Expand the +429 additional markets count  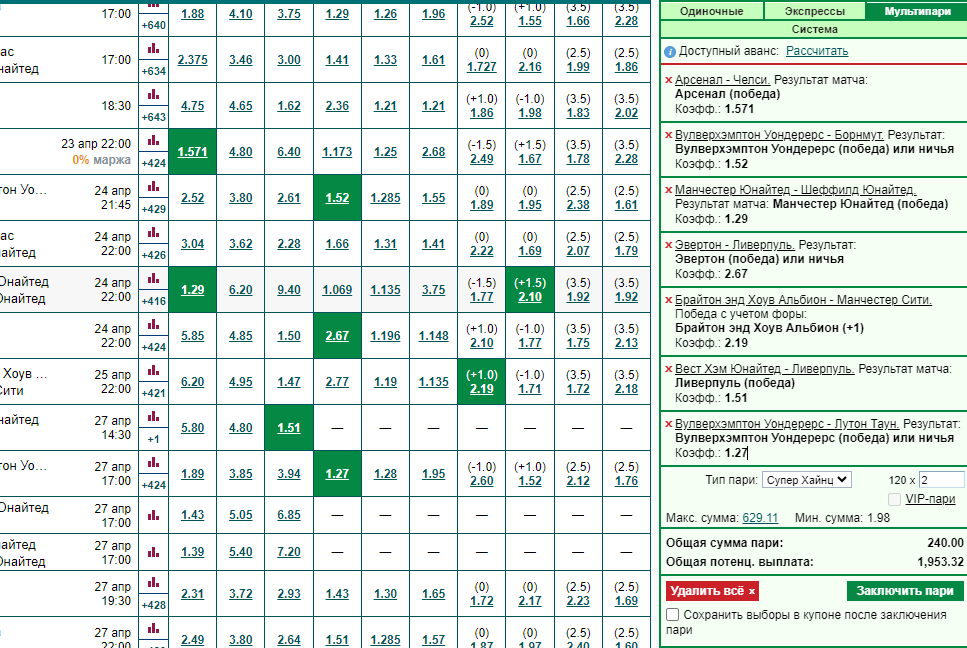(x=154, y=209)
